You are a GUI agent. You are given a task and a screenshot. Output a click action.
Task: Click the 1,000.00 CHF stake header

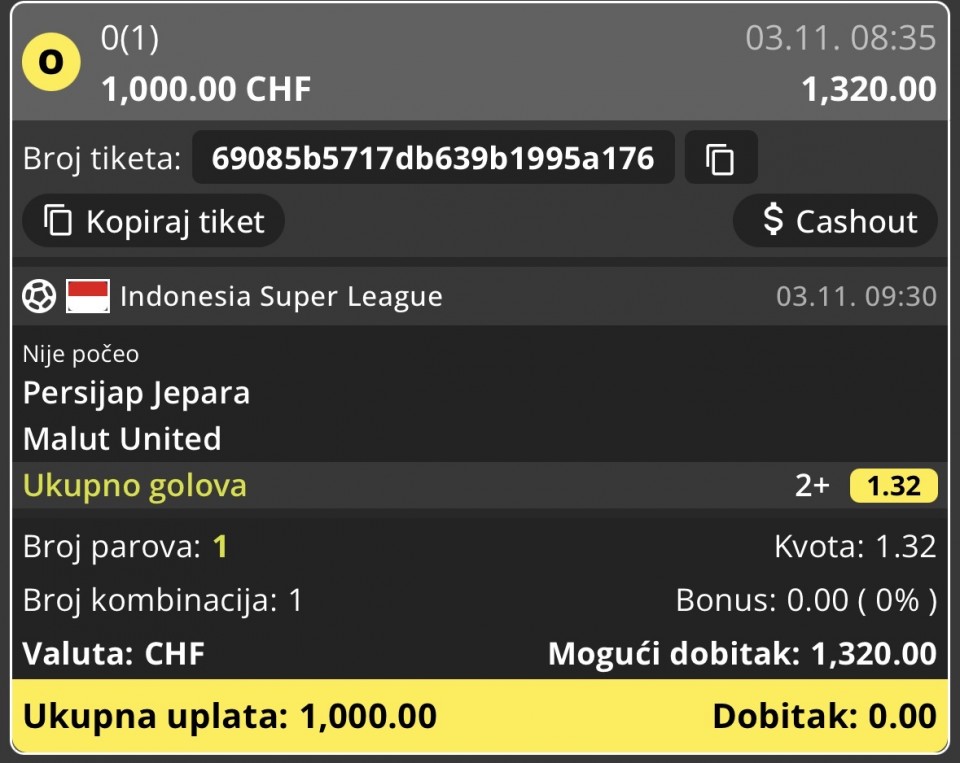click(206, 89)
